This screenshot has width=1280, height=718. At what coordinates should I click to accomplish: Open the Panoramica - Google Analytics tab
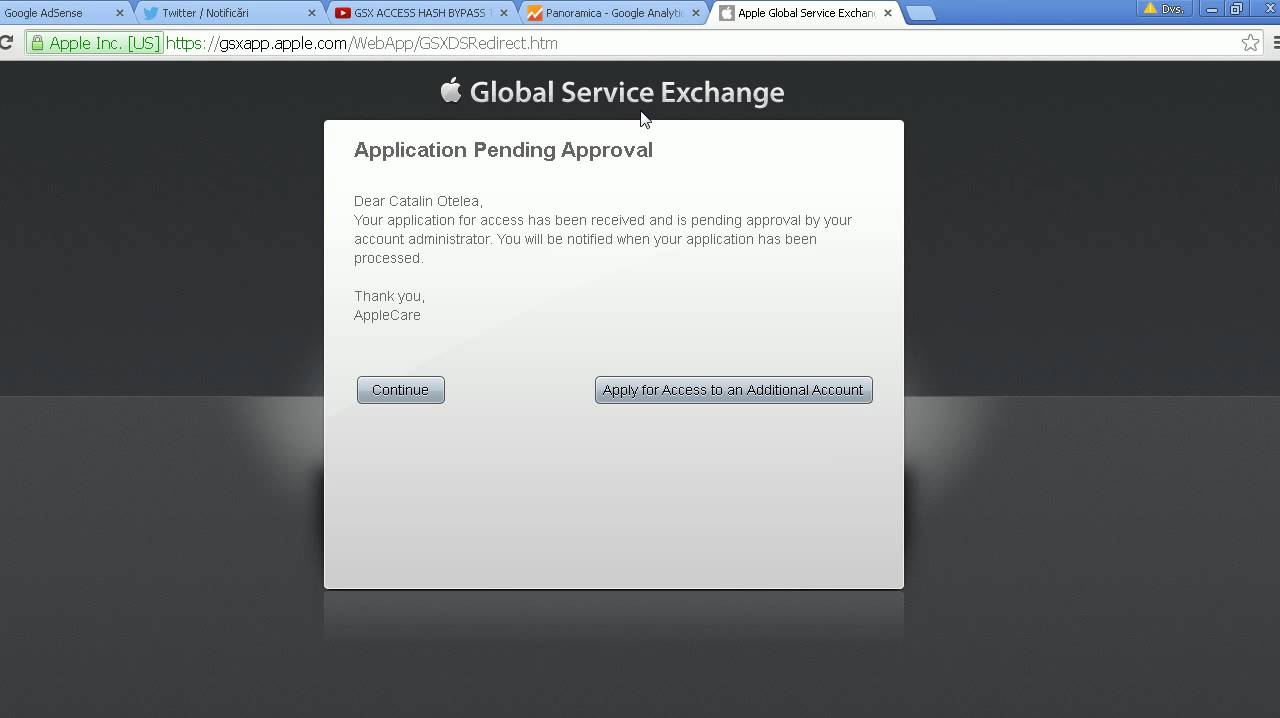pos(613,13)
